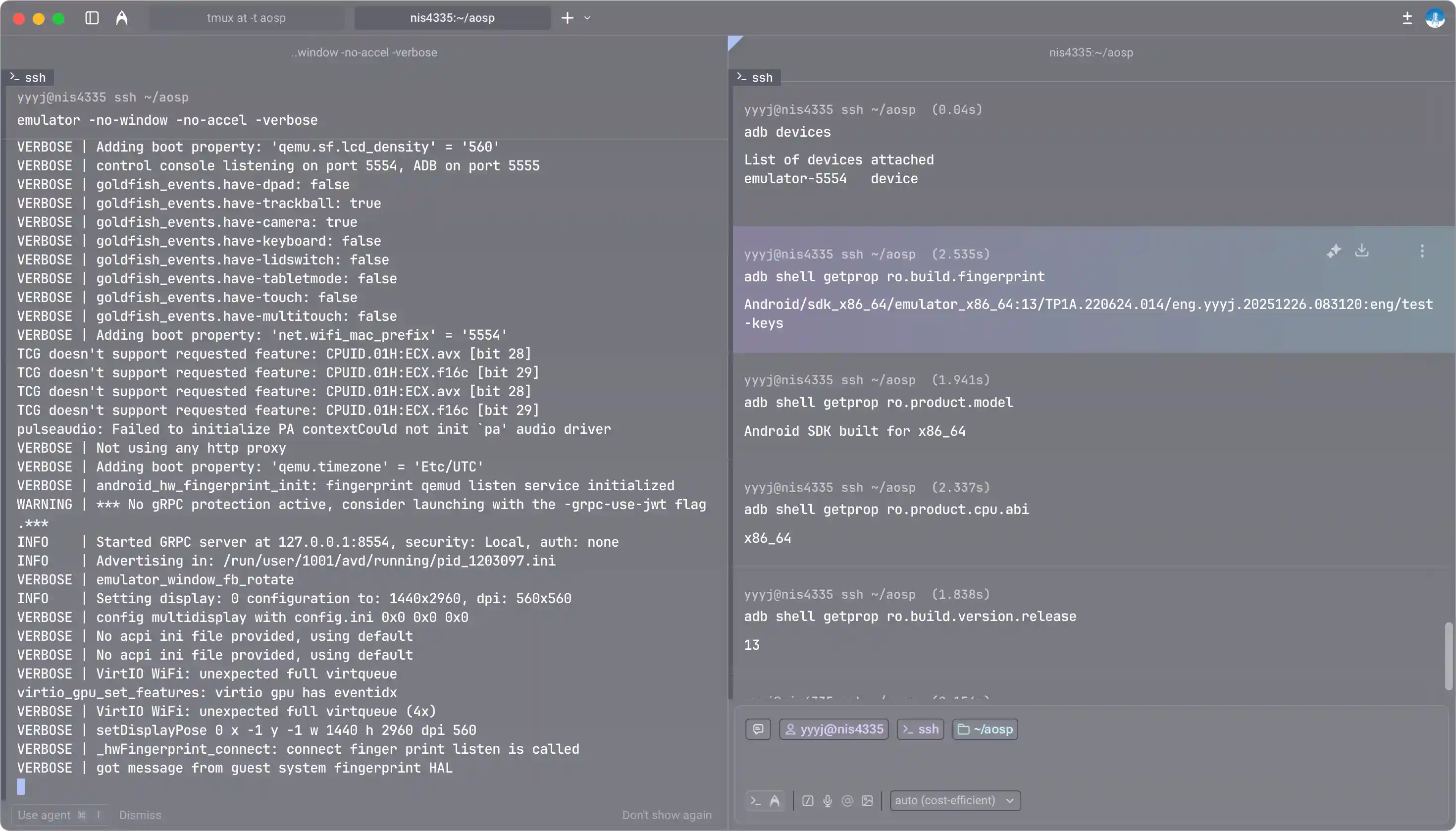The image size is (1456, 831).
Task: Switch to 'tmux at -t aosp' tab
Action: tap(247, 18)
